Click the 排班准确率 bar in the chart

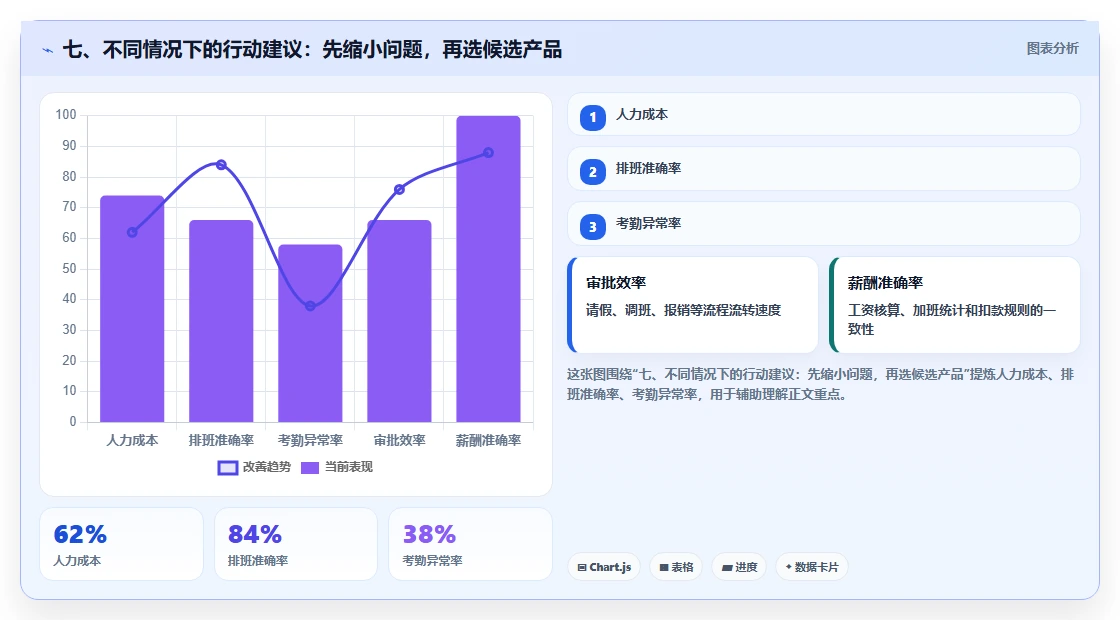coord(221,321)
